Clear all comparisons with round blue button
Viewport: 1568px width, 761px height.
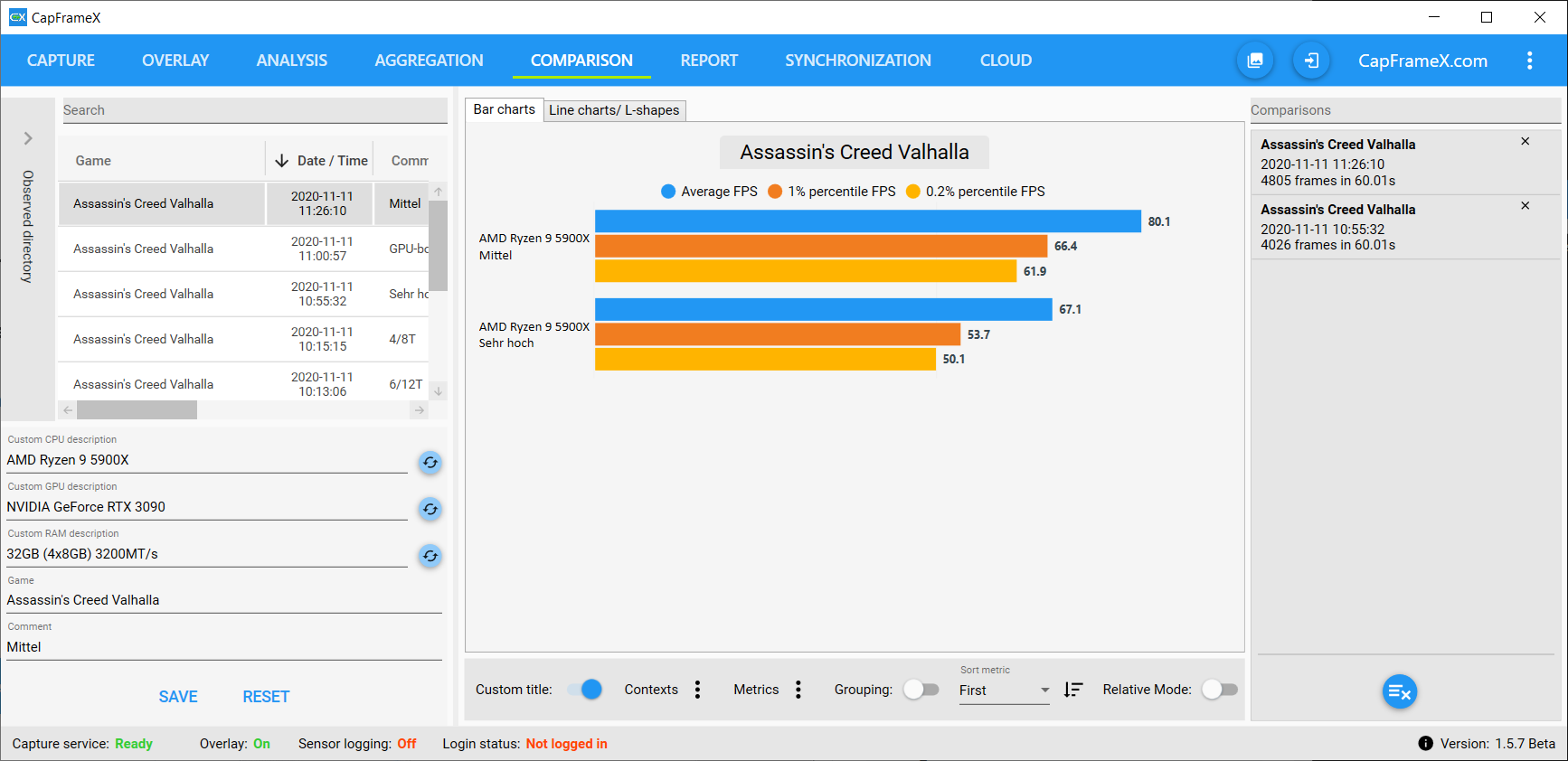tap(1399, 692)
